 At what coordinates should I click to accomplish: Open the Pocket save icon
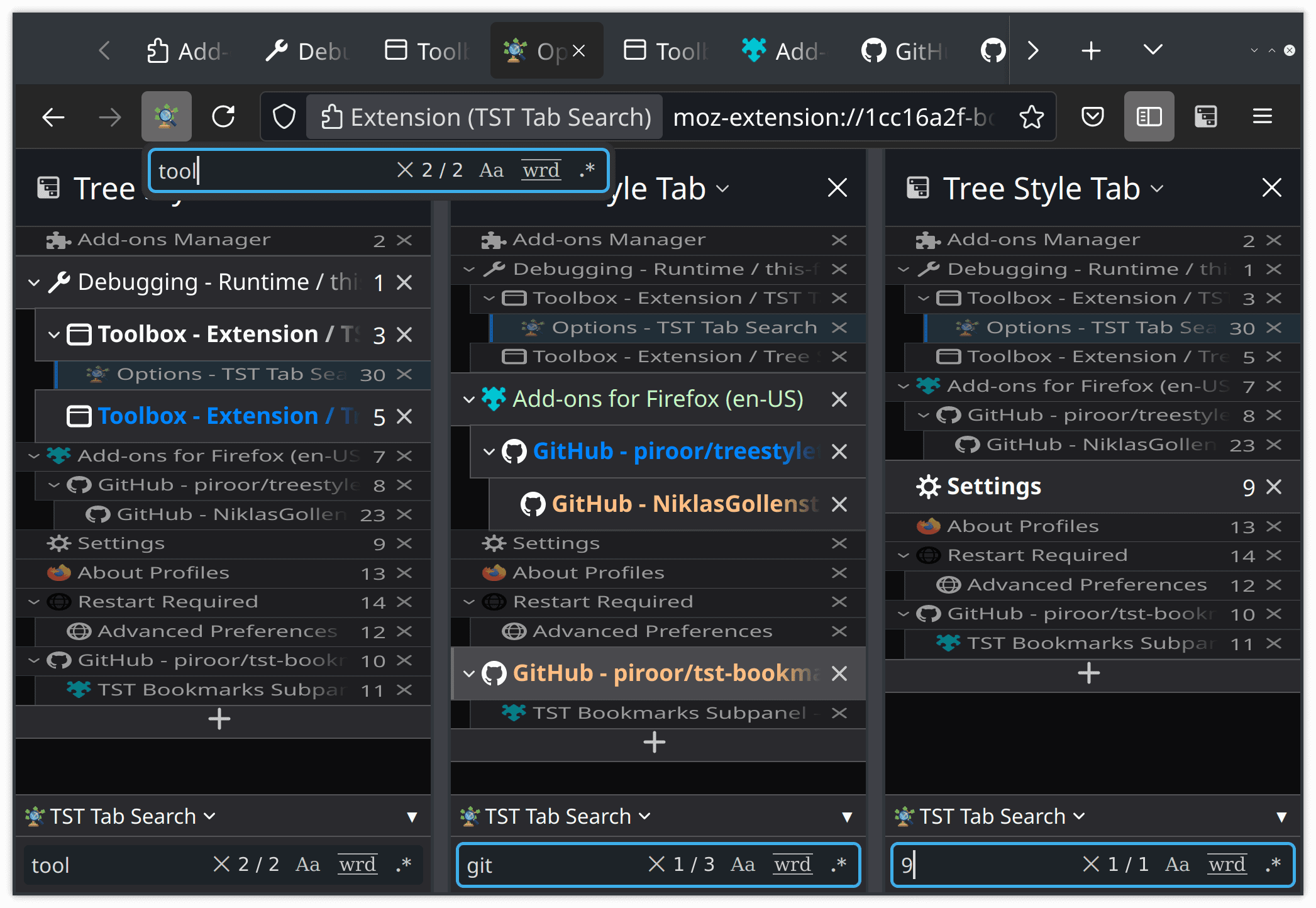(1093, 117)
